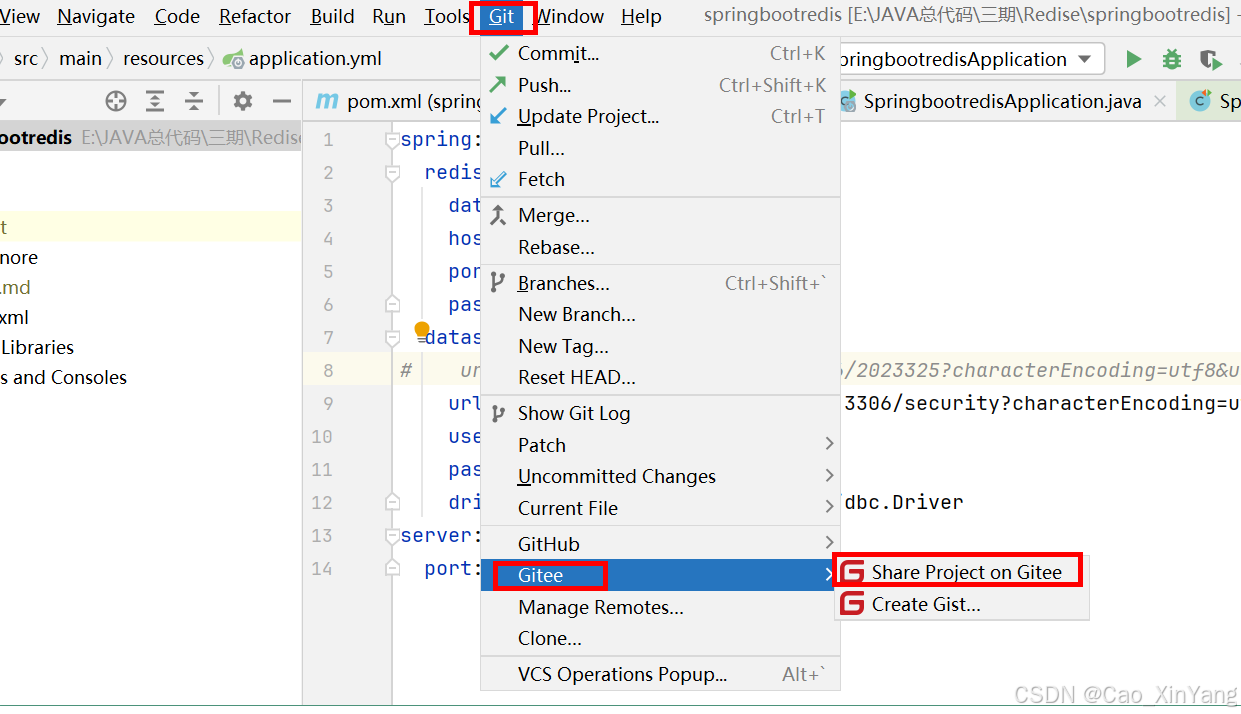This screenshot has width=1241, height=714.
Task: Select the 's and Consoles' project tree node
Action: point(64,377)
